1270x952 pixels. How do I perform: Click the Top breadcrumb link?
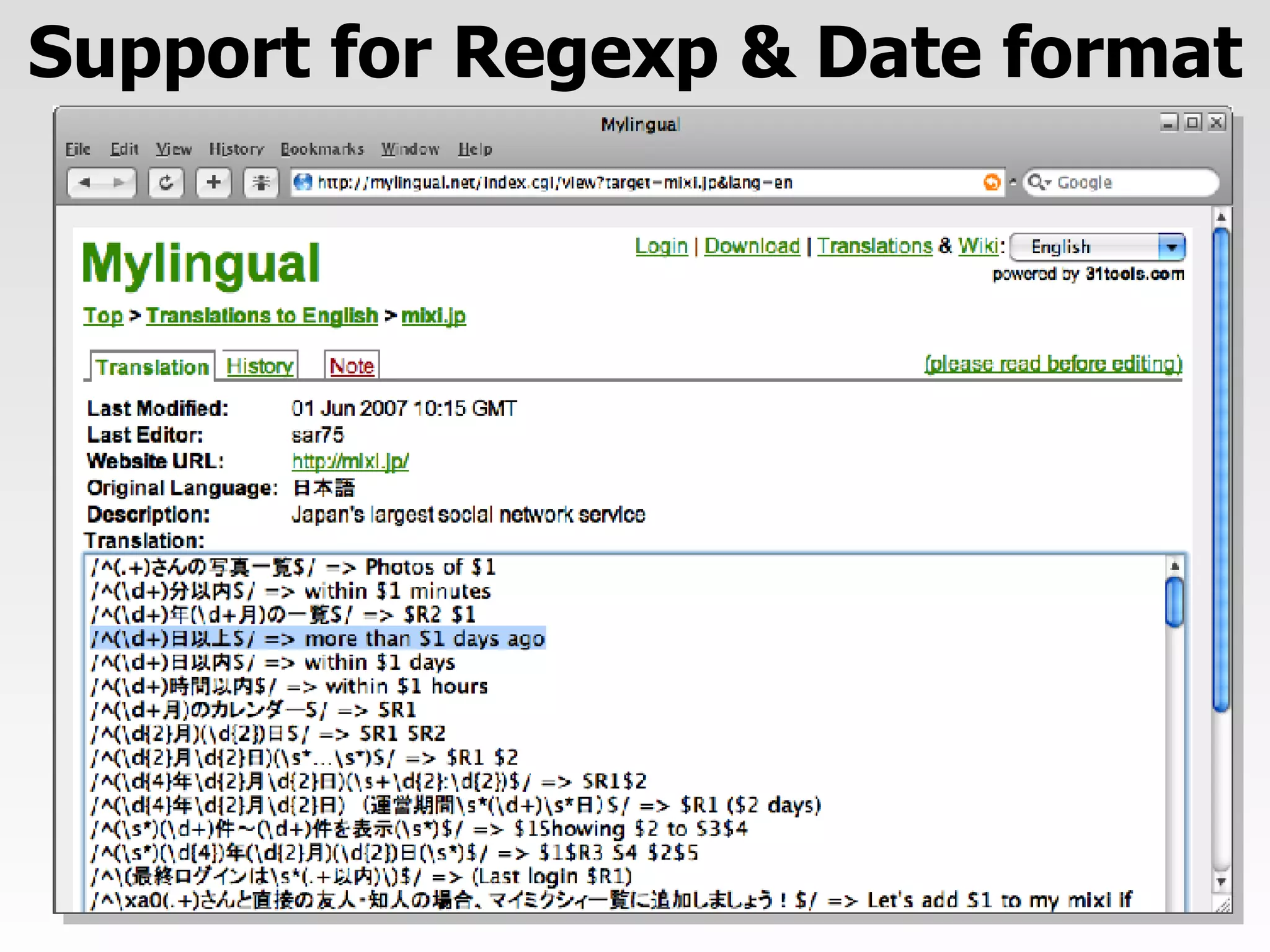pos(104,315)
